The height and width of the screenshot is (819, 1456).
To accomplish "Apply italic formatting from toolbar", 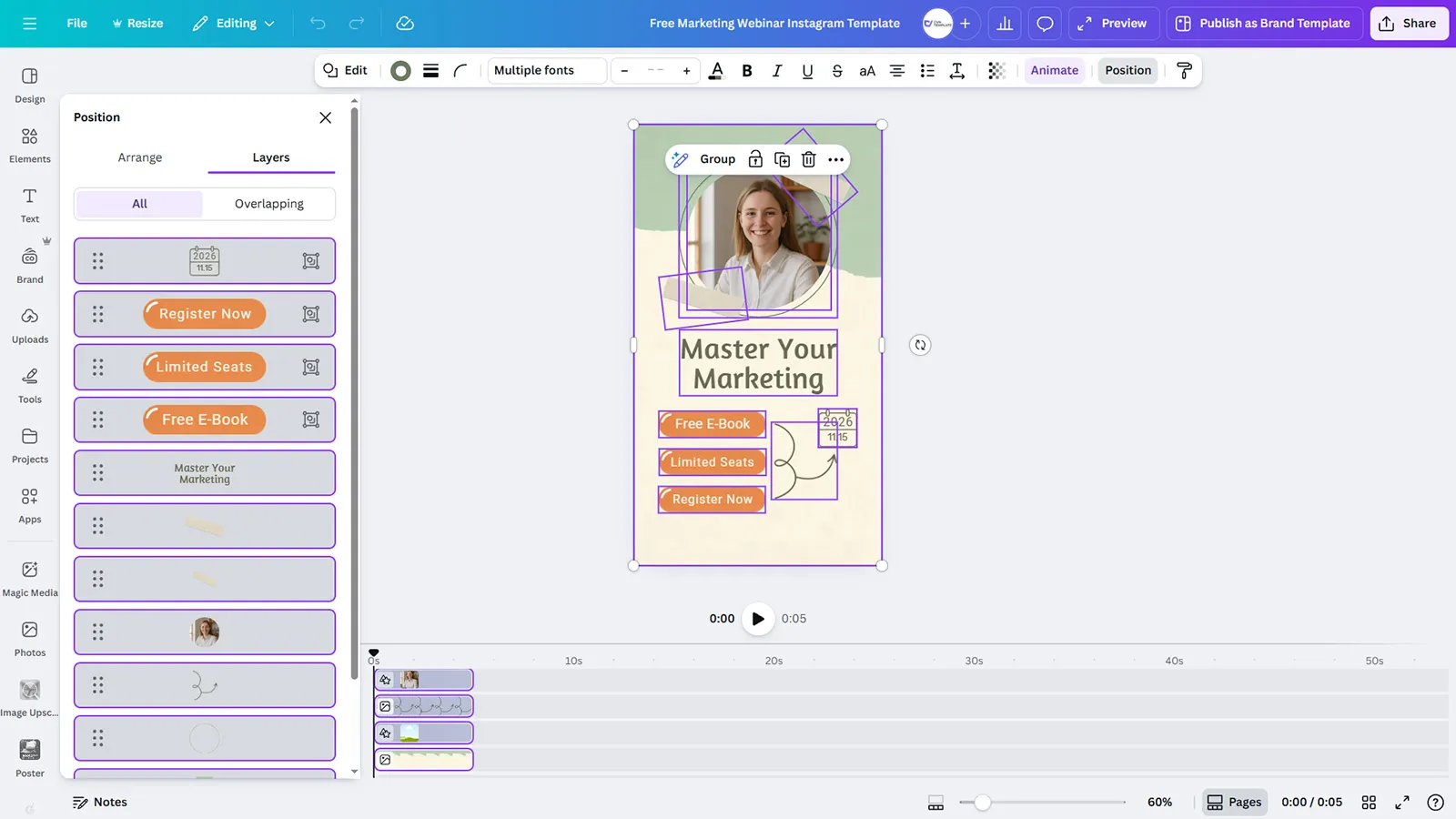I will (776, 71).
